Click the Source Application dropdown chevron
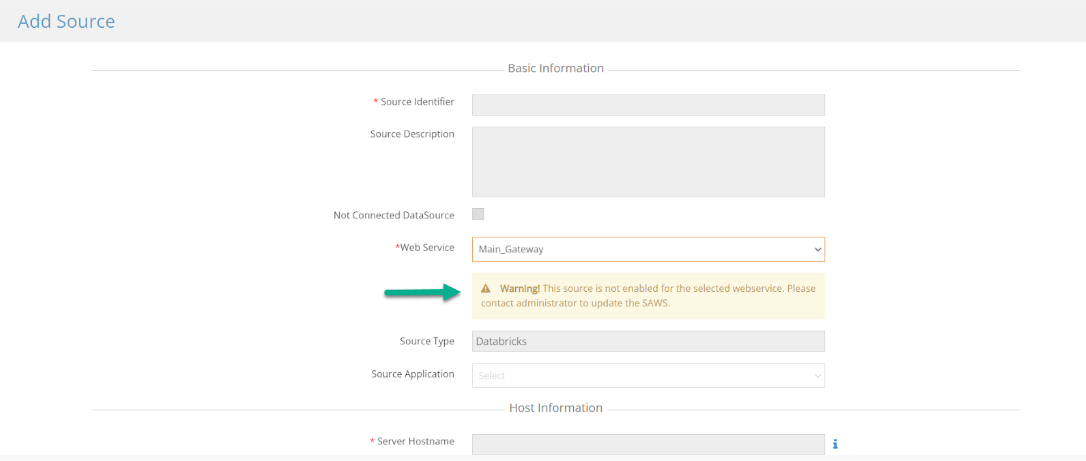Screen dimensions: 1086x461 pos(818,375)
